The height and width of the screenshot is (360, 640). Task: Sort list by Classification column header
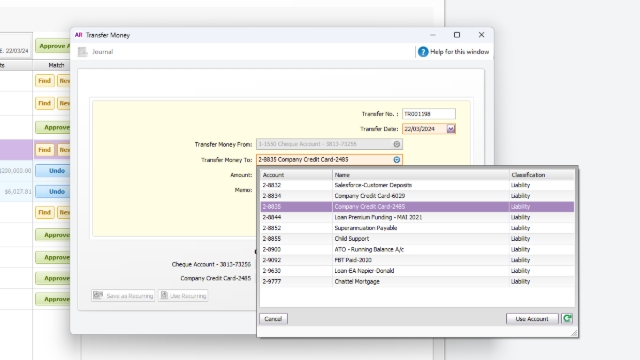coord(542,175)
